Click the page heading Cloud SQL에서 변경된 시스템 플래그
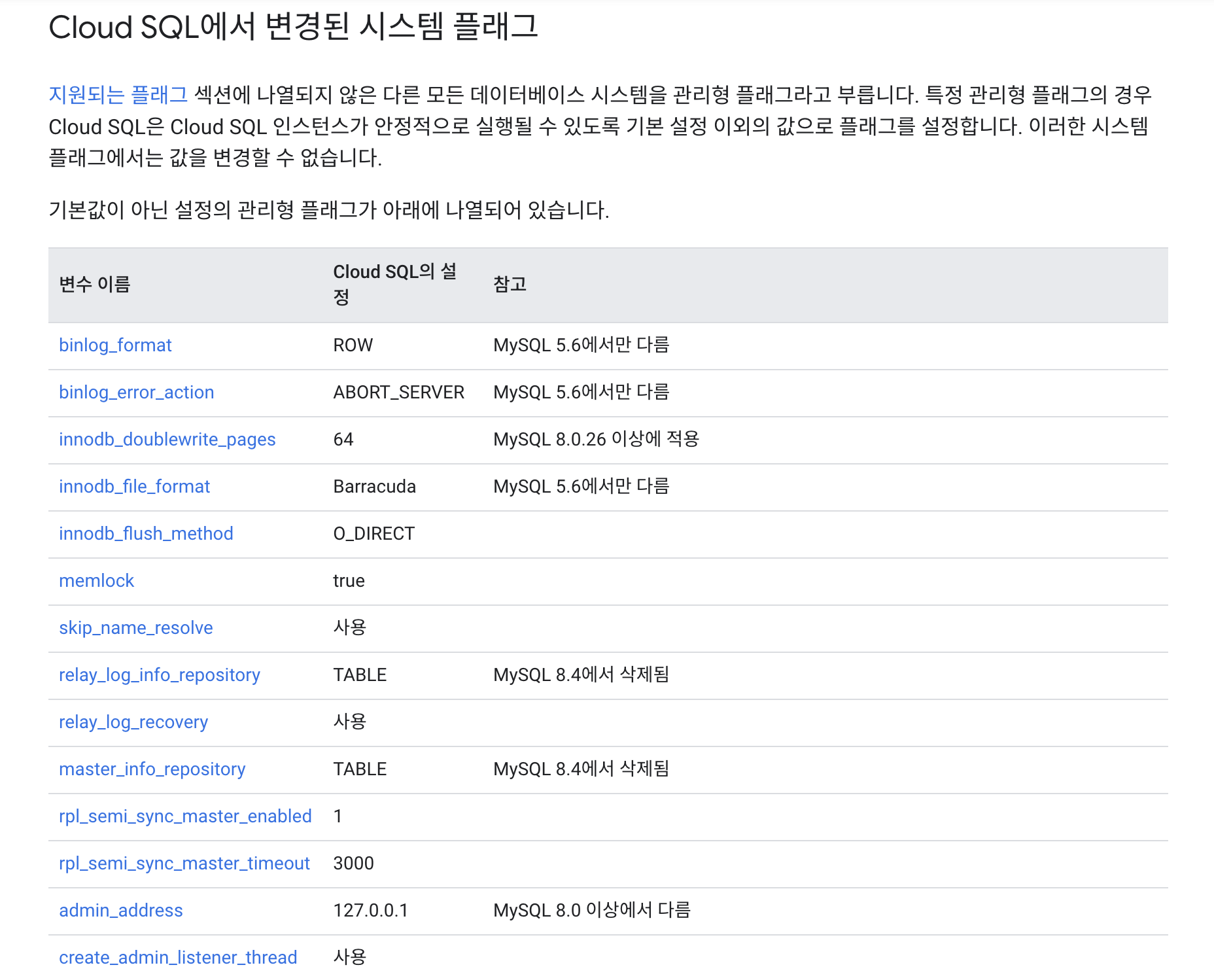The height and width of the screenshot is (980, 1214). [x=294, y=27]
